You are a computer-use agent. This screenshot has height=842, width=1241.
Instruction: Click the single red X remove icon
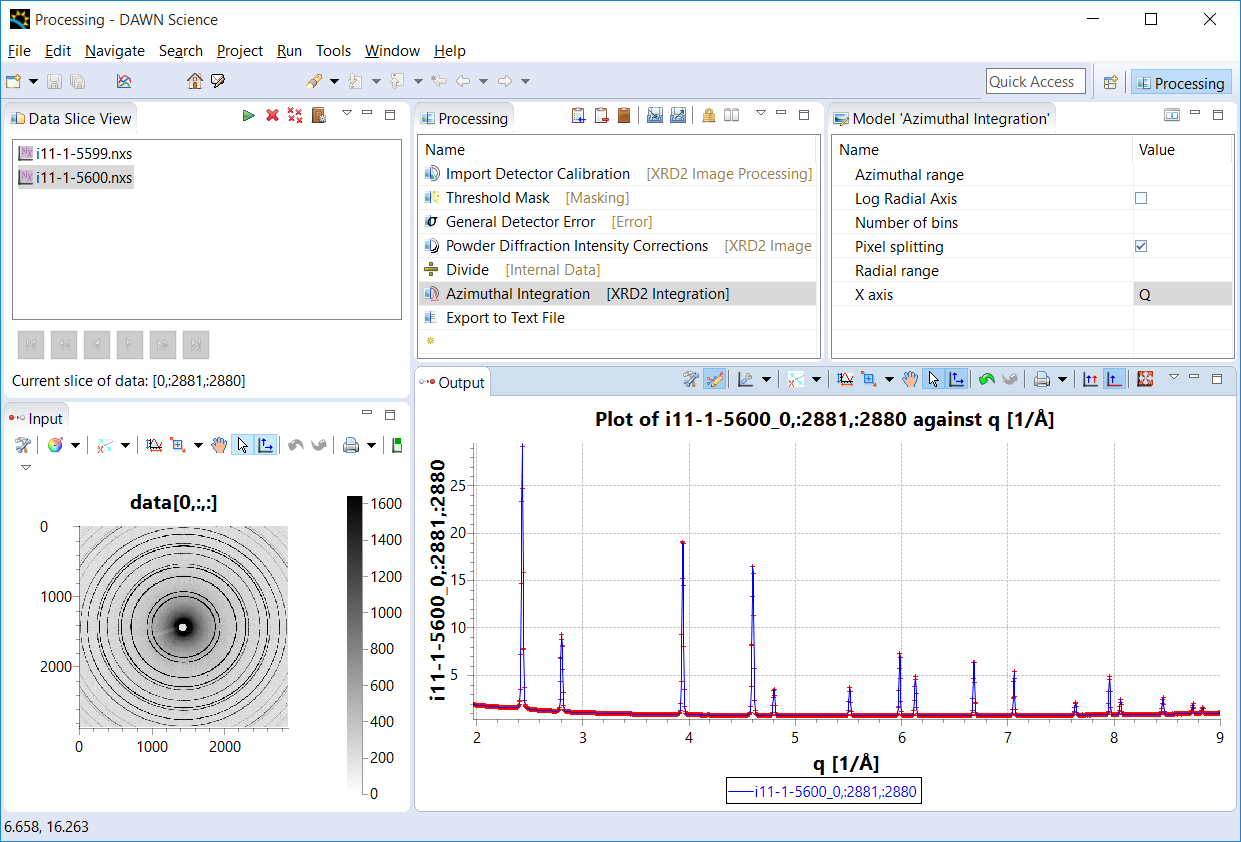(x=272, y=116)
